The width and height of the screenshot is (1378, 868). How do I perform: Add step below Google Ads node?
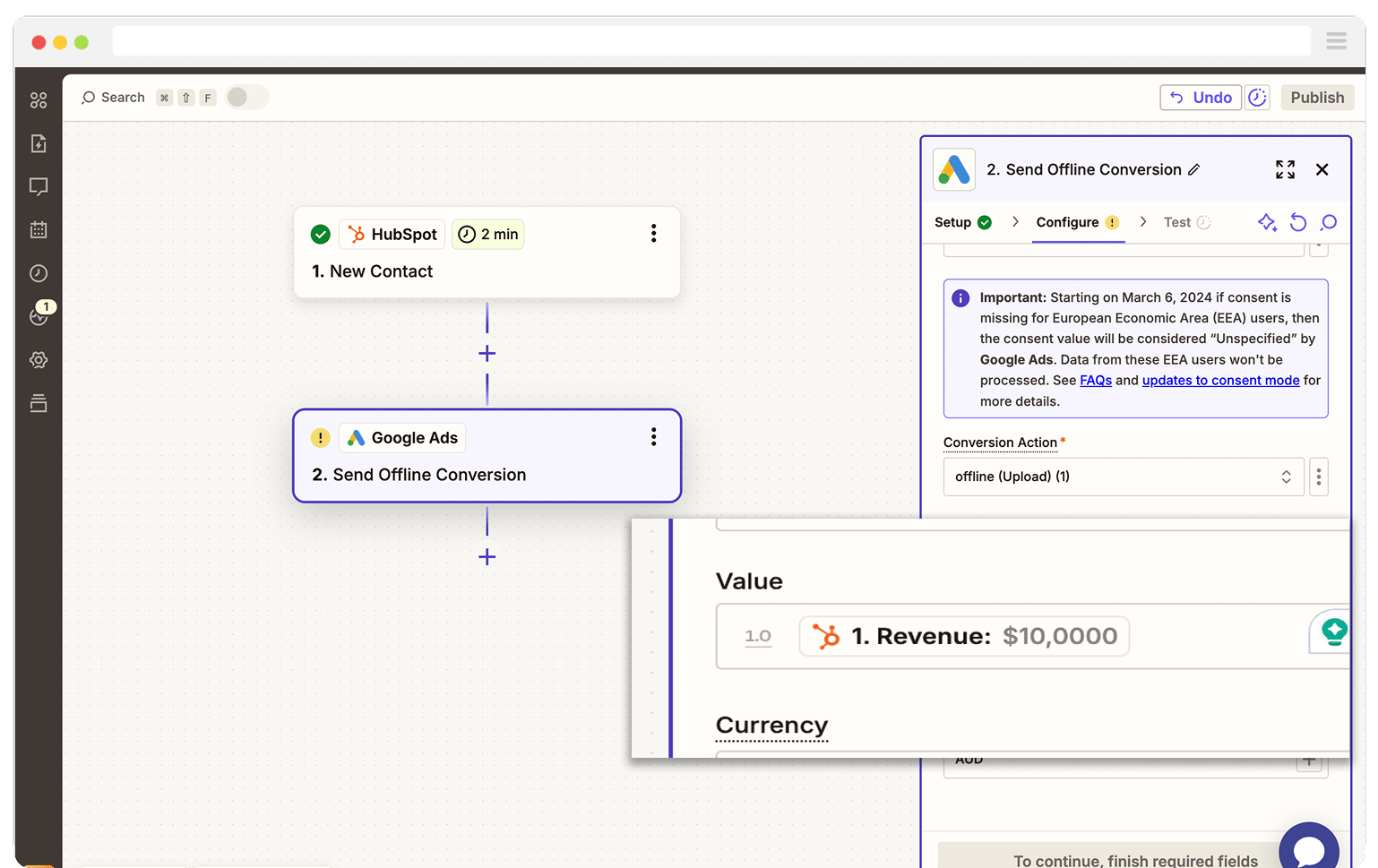pyautogui.click(x=487, y=557)
